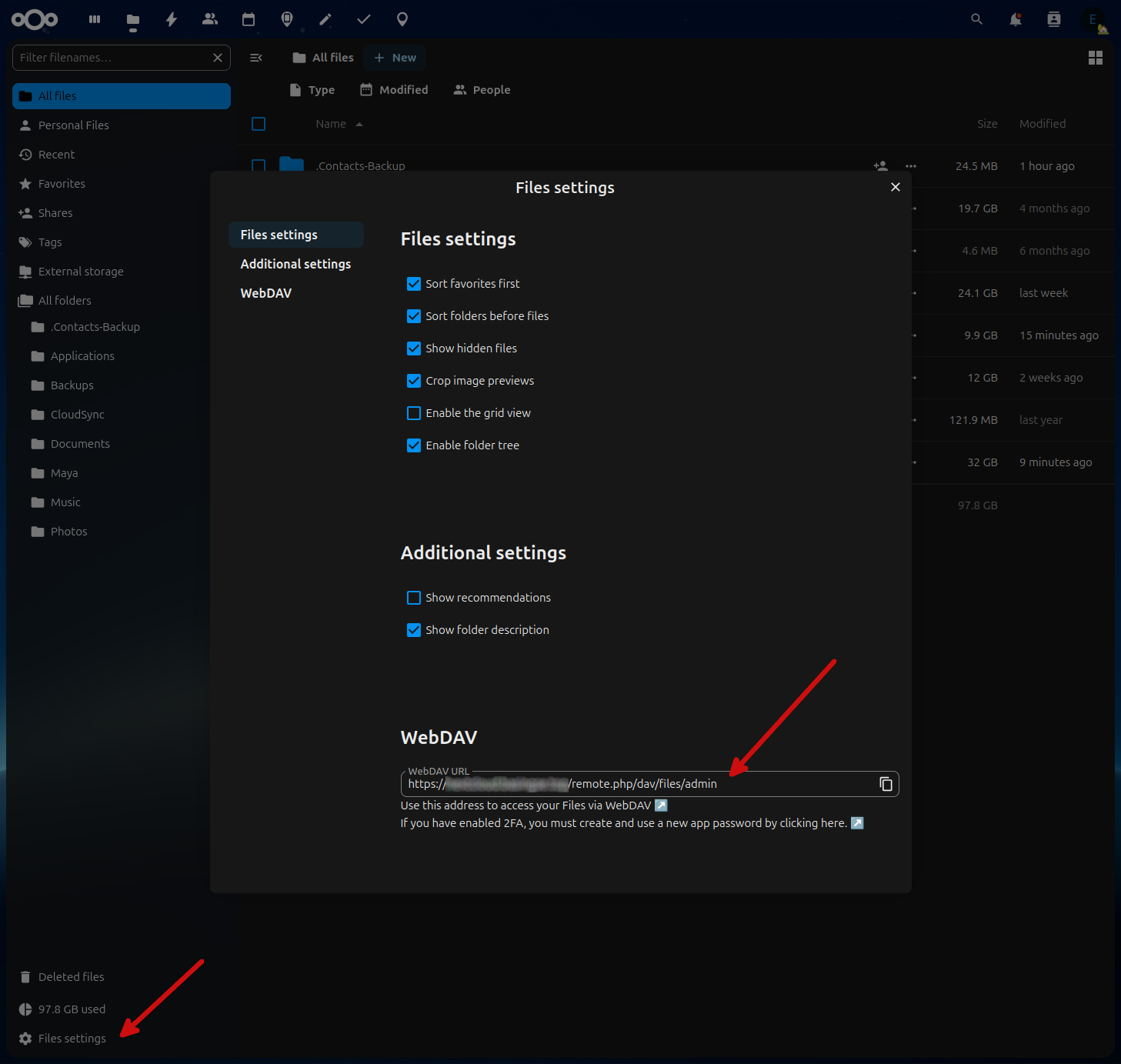
Task: Open notifications bell icon
Action: (1016, 19)
